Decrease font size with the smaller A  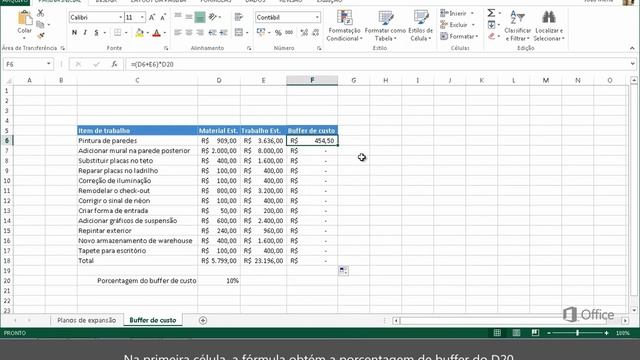pyautogui.click(x=163, y=18)
